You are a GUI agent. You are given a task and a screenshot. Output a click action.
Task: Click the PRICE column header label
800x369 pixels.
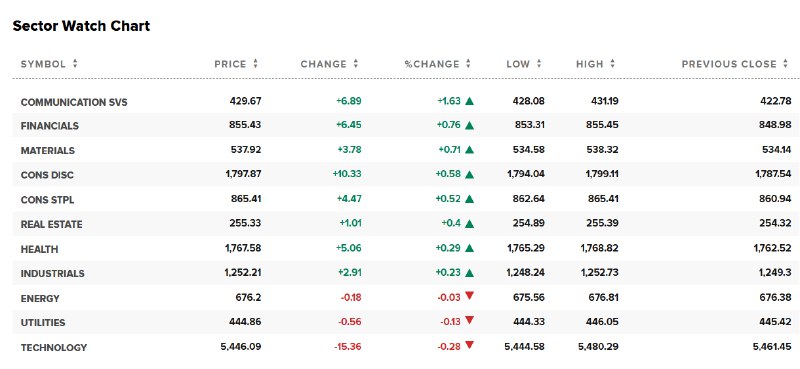tap(230, 64)
